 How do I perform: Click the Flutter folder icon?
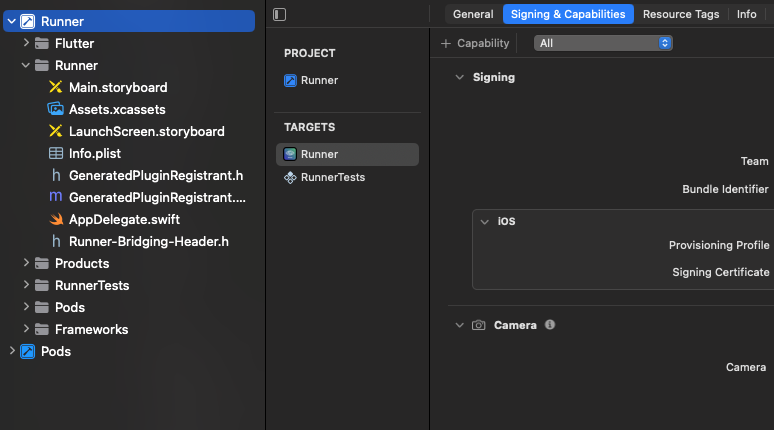coord(42,43)
